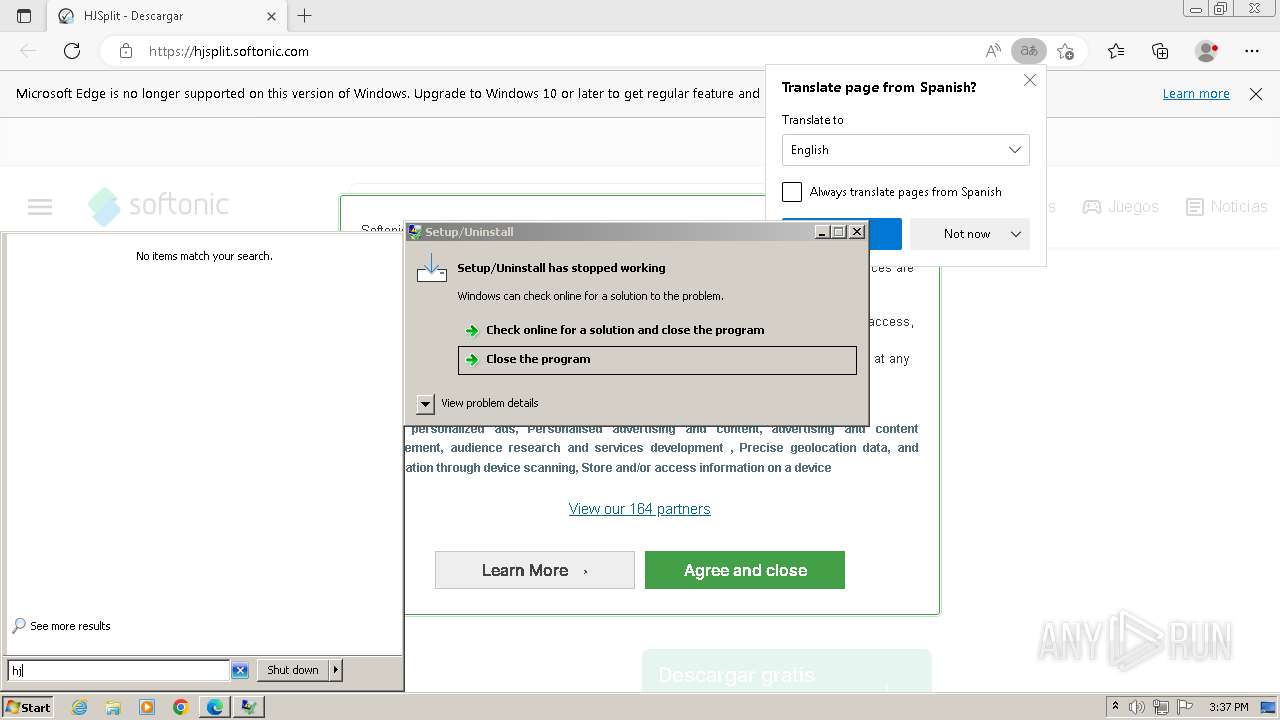Expand the Translate to language dropdown
The width and height of the screenshot is (1280, 720).
click(906, 150)
